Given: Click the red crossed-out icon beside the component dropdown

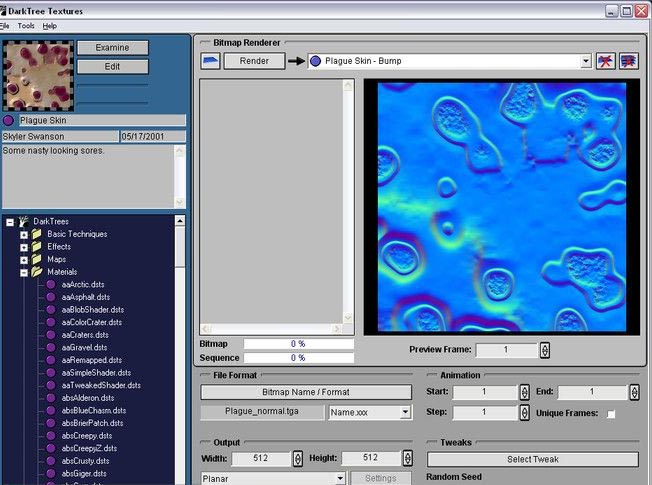Looking at the screenshot, I should point(605,61).
